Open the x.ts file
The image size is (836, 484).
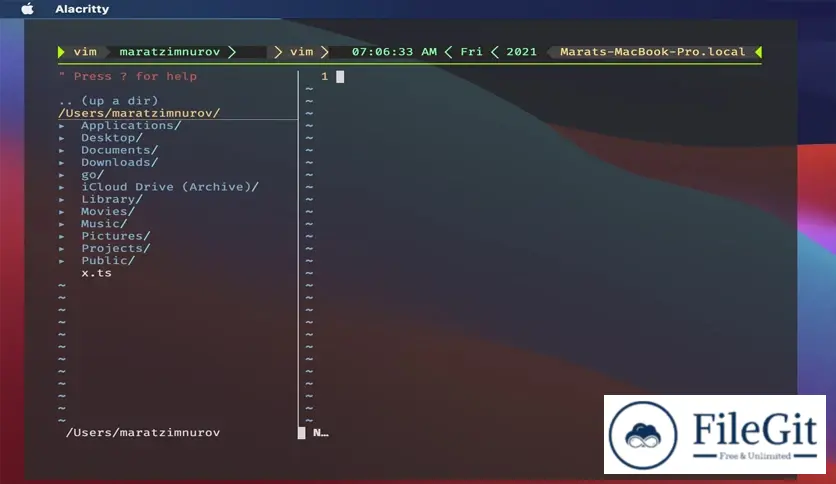click(97, 273)
